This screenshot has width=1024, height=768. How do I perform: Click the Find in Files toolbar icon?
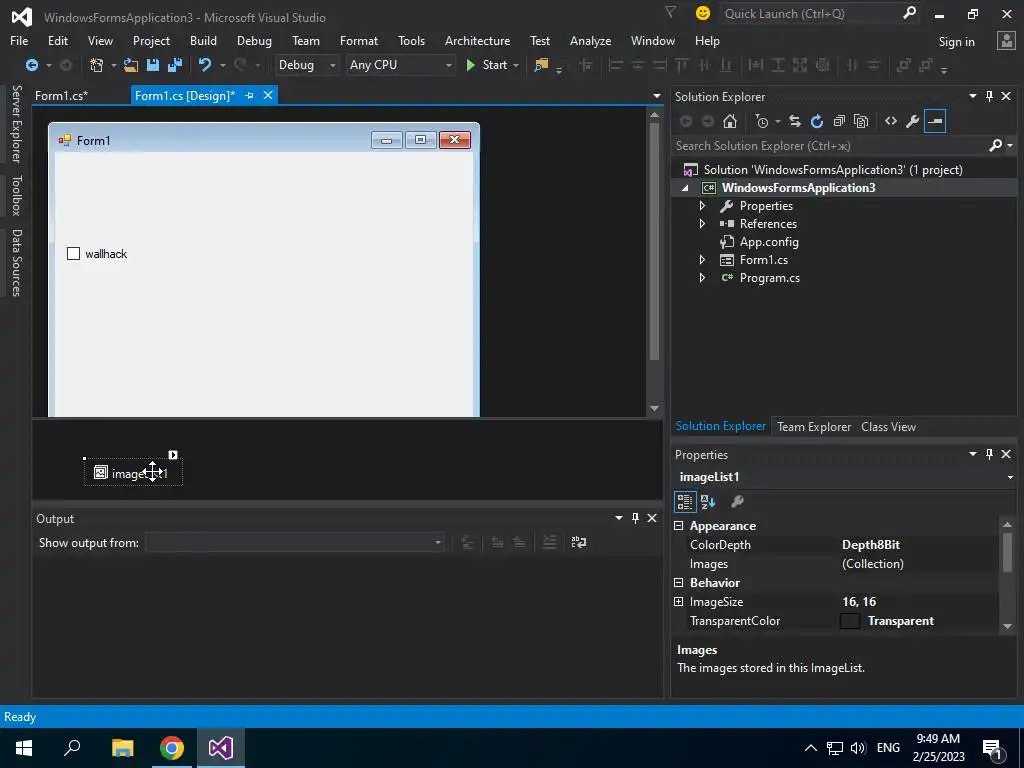point(541,65)
